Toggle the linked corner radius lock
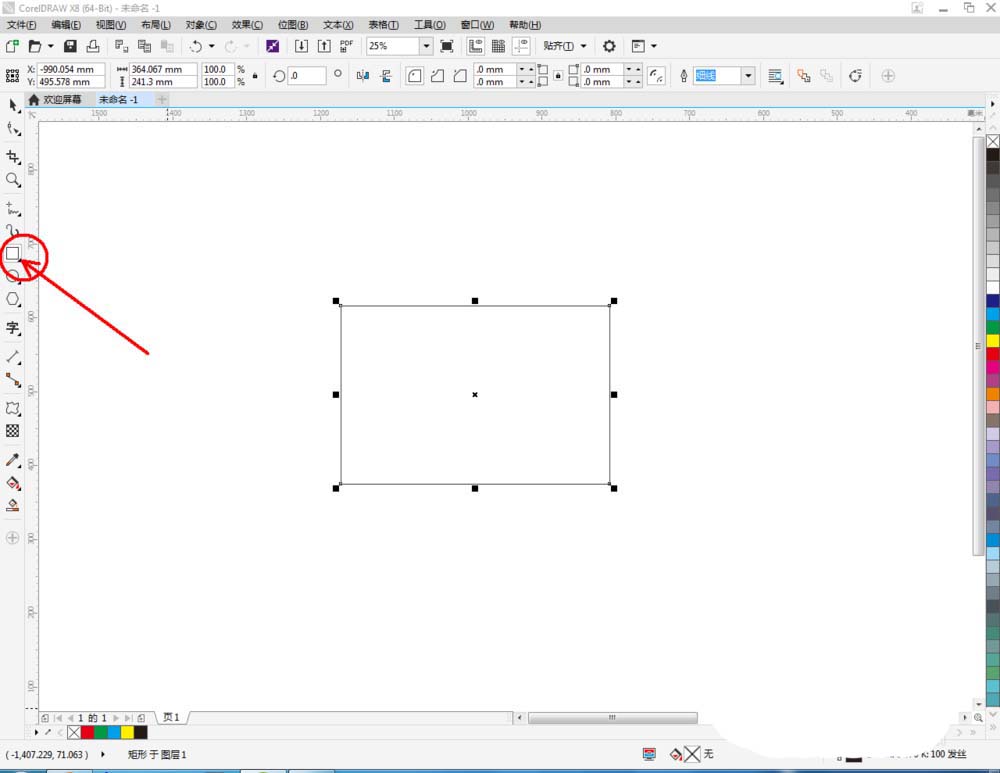 [x=557, y=76]
